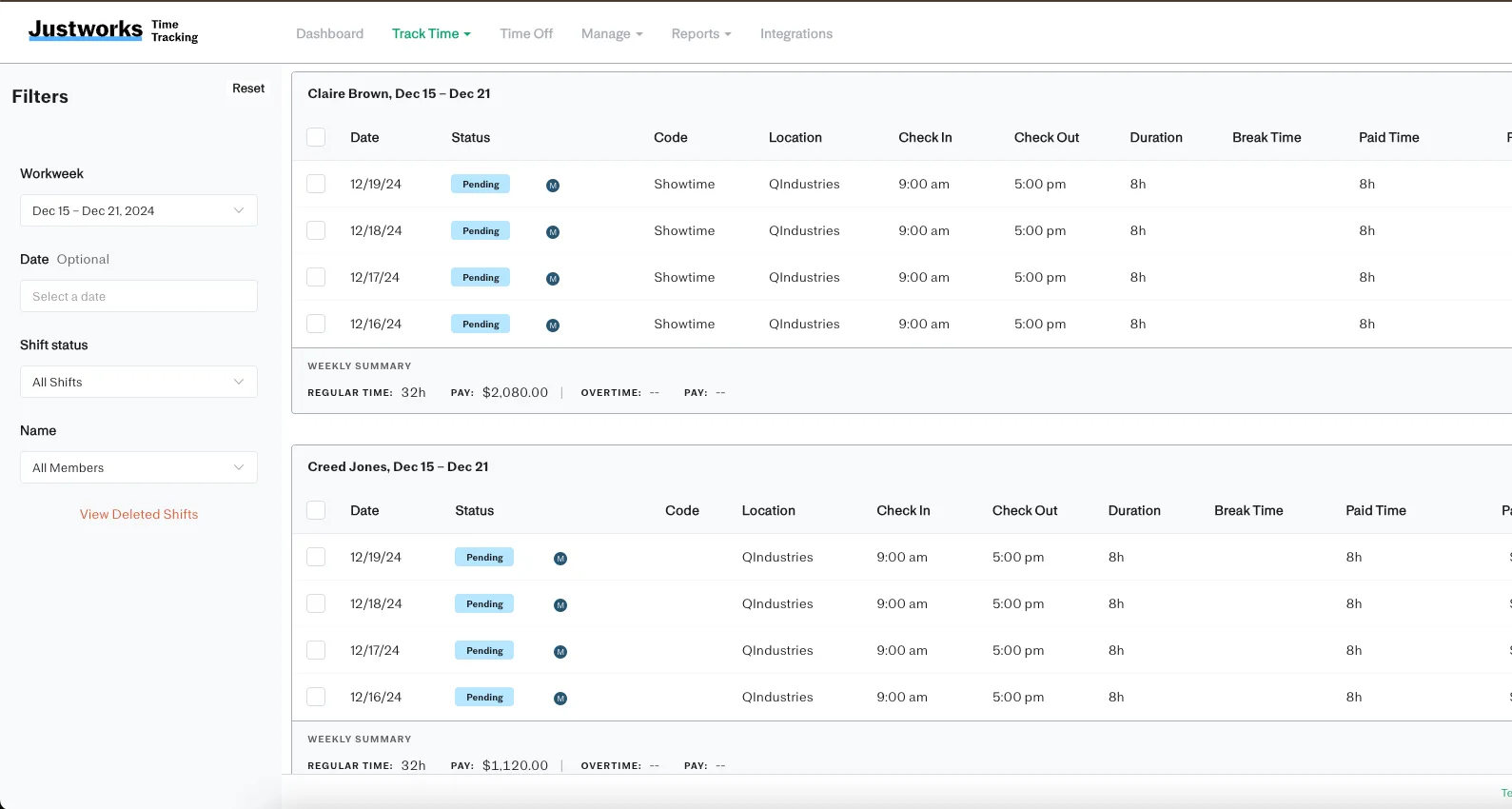Expand the Manage navigation menu
1512x809 pixels.
pyautogui.click(x=612, y=33)
